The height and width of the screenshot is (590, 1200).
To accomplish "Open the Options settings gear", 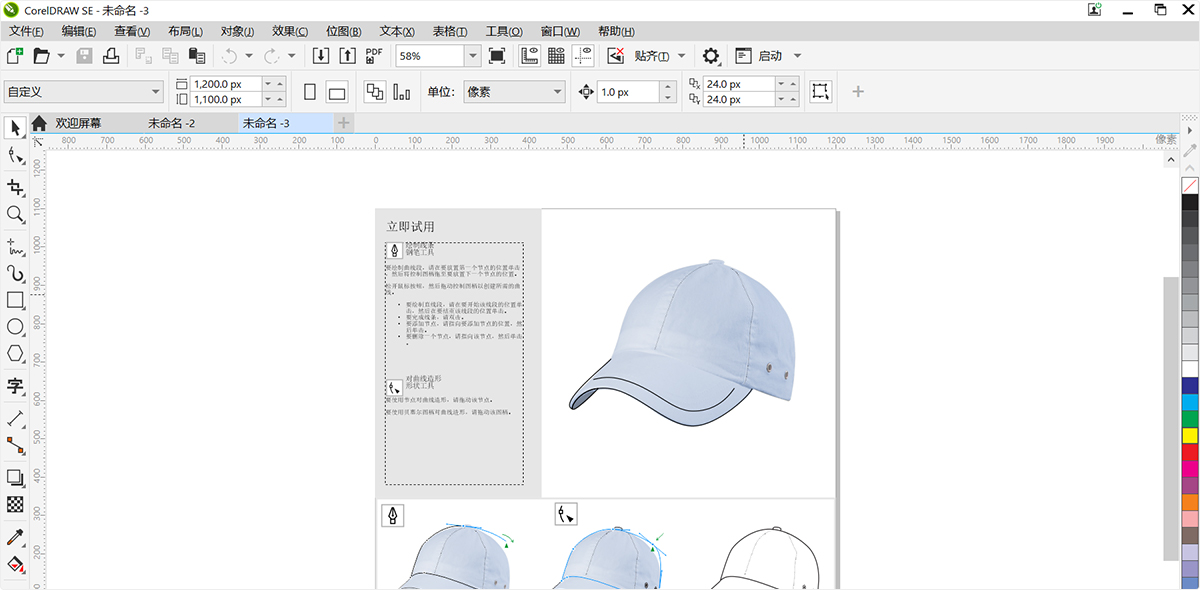I will (710, 56).
